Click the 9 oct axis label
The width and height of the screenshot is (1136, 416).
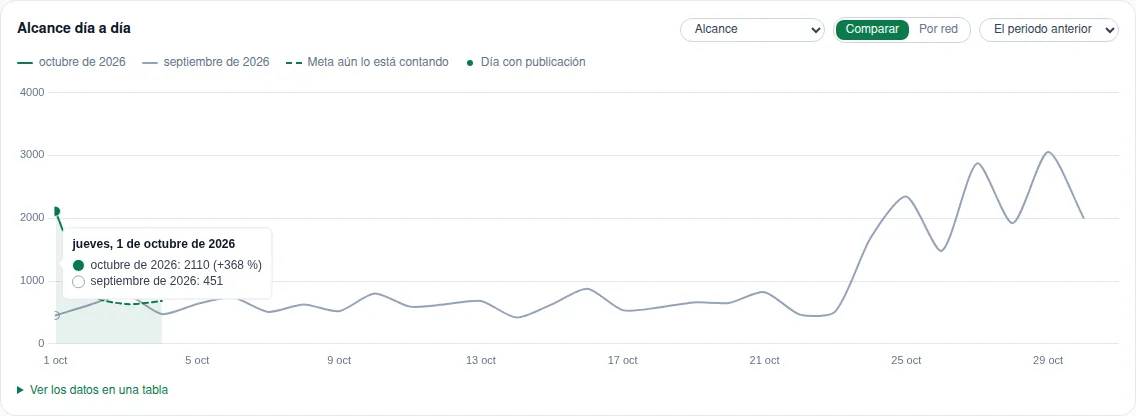coord(339,360)
